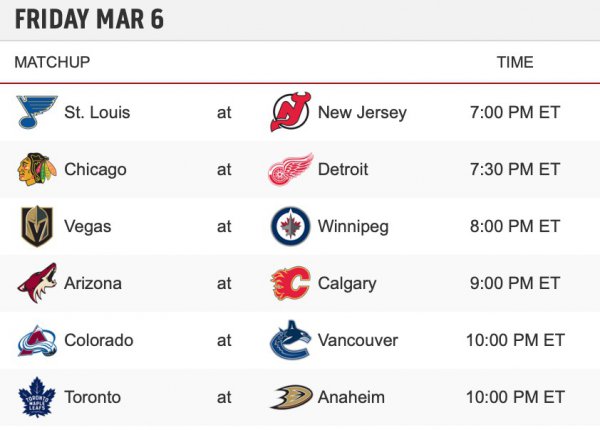This screenshot has width=600, height=430.
Task: Click the Calgary Flames logo
Action: pyautogui.click(x=290, y=283)
